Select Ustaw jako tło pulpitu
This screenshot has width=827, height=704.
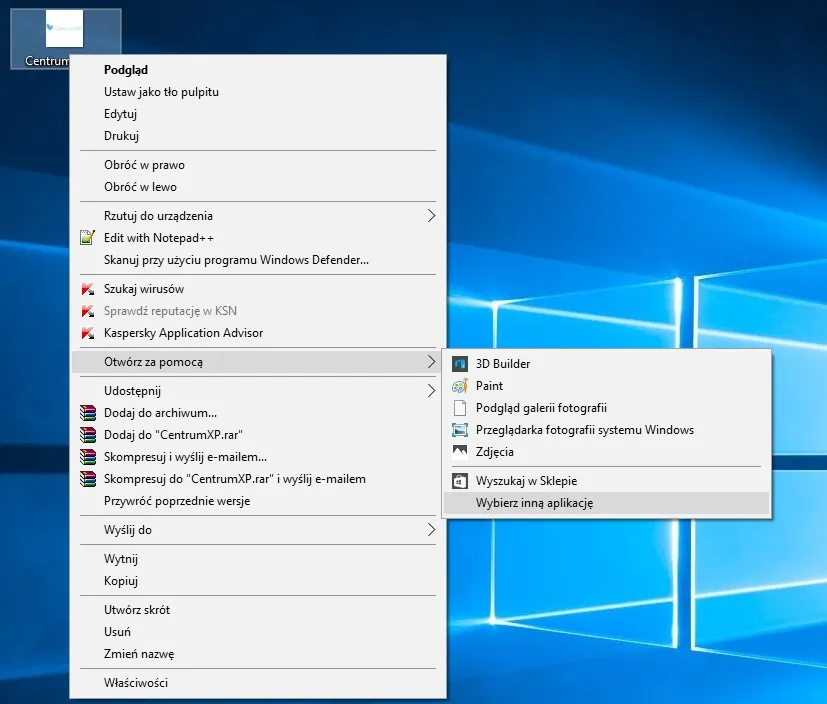tap(161, 92)
